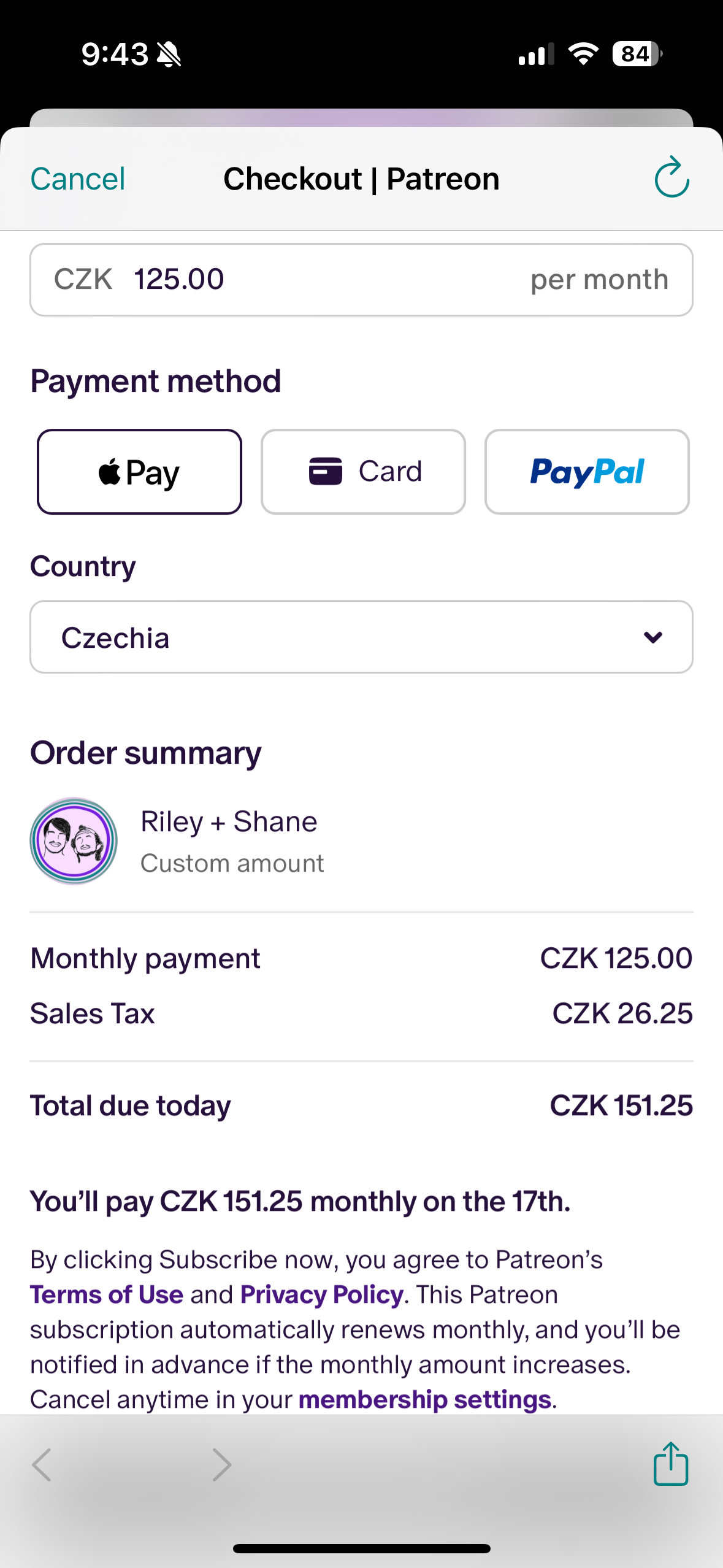Open the membership settings link
723x1568 pixels.
pos(424,1399)
